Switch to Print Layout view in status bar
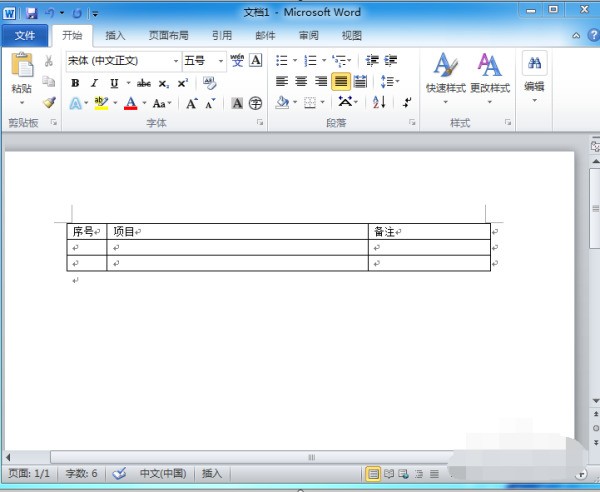The width and height of the screenshot is (600, 492). [x=373, y=474]
